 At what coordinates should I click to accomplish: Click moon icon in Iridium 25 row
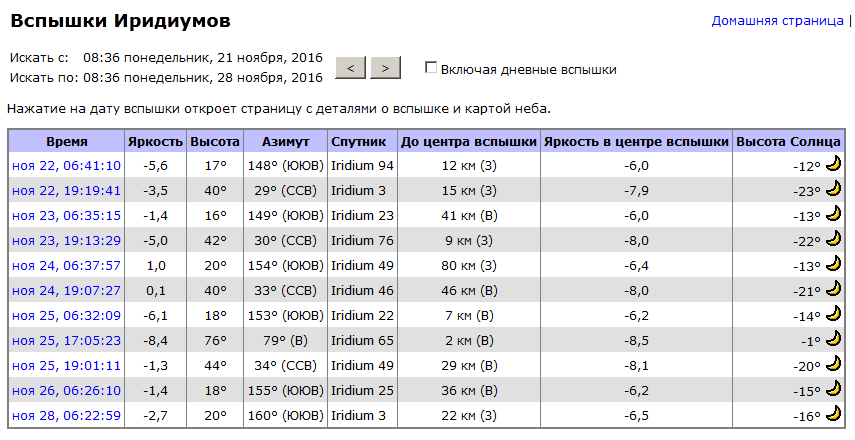coord(833,388)
